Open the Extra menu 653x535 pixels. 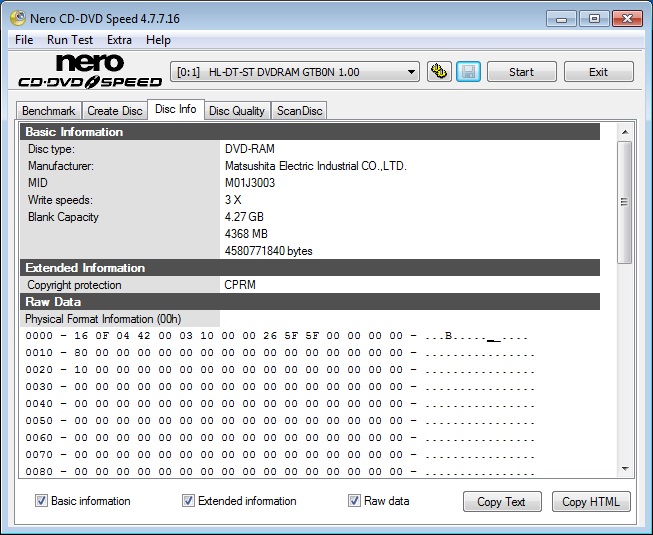coord(119,40)
